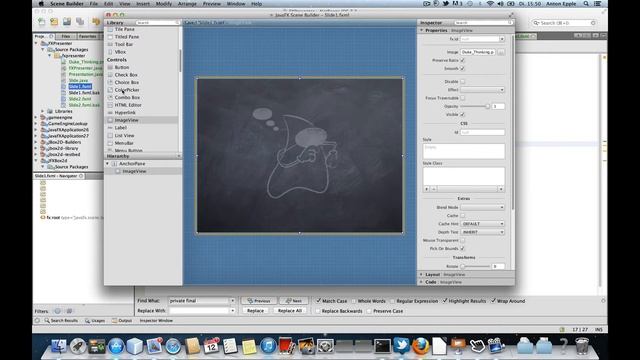640x360 pixels.
Task: Select Titled Pane container in Library
Action: pyautogui.click(x=127, y=37)
